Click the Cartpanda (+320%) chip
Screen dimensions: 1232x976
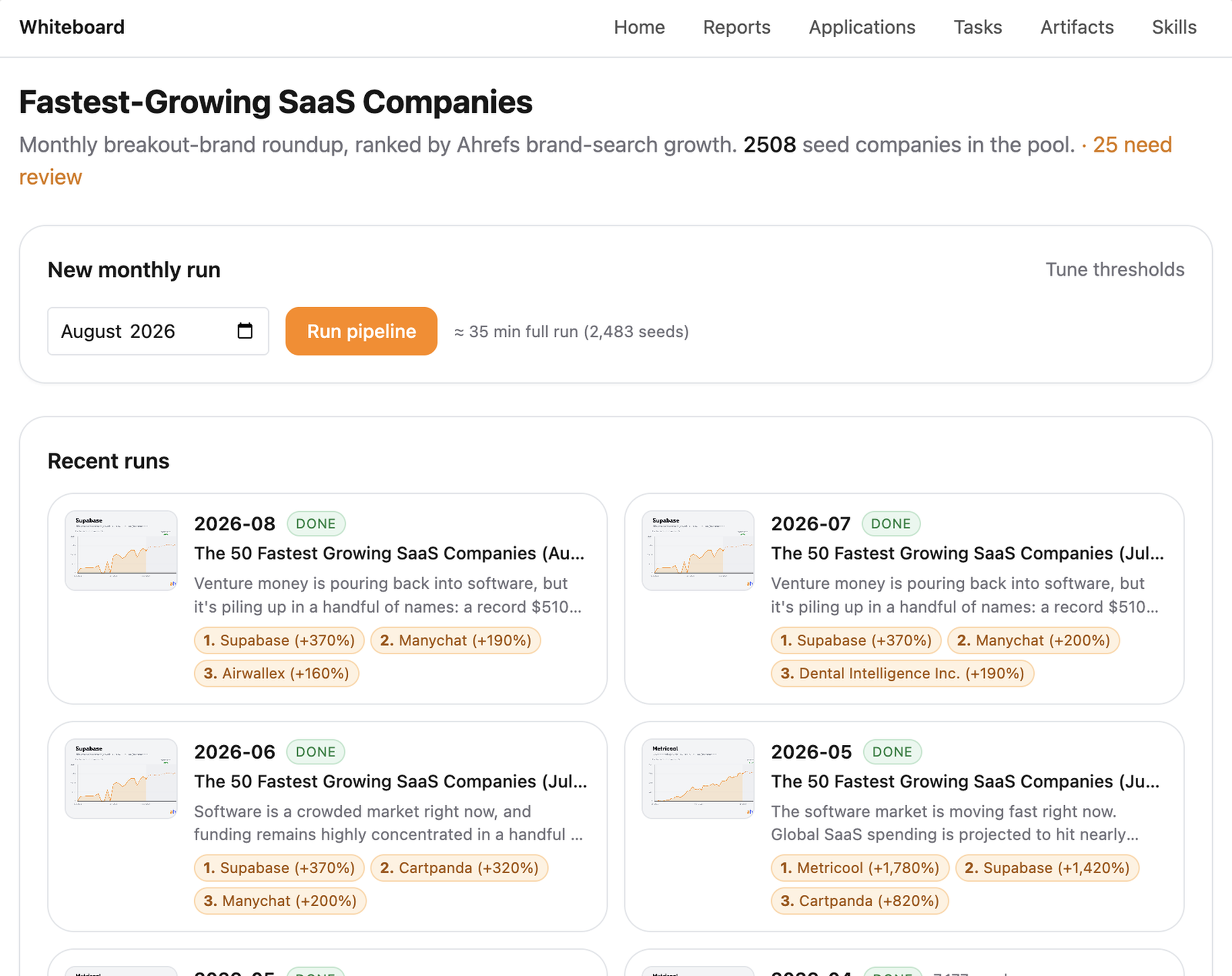pos(459,868)
